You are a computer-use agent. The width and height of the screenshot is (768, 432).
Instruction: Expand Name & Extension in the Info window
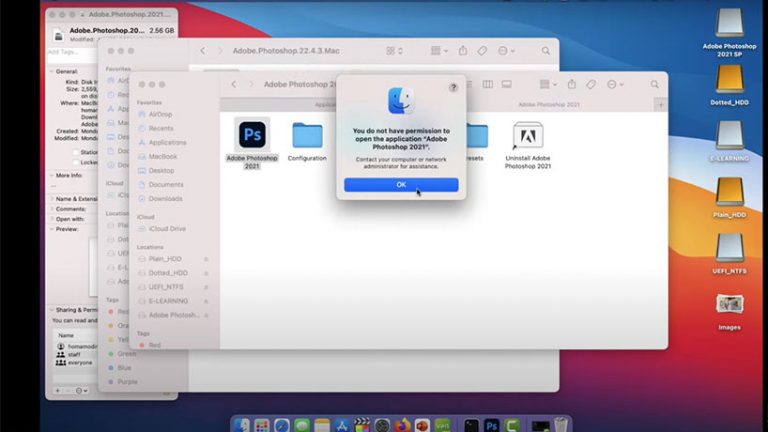point(51,199)
